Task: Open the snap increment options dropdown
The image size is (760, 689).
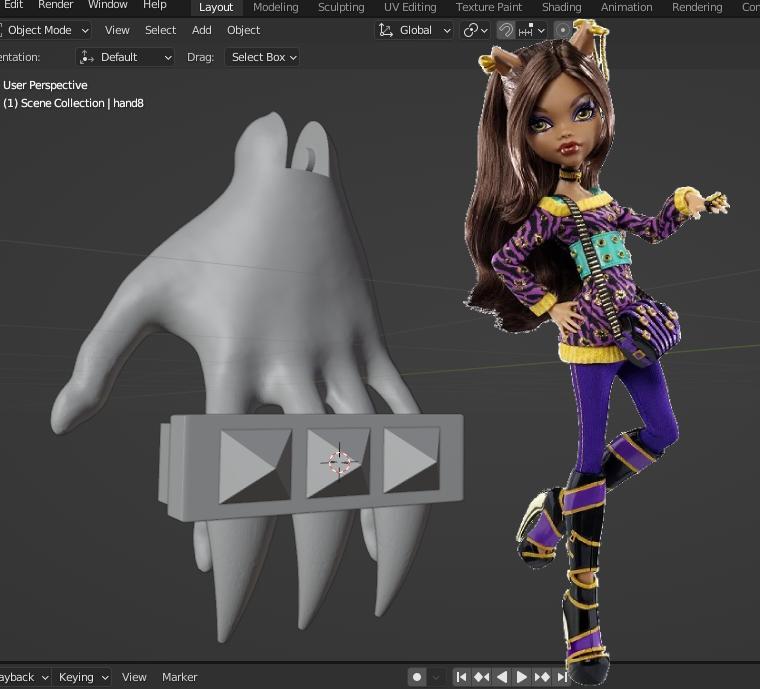Action: (x=532, y=31)
